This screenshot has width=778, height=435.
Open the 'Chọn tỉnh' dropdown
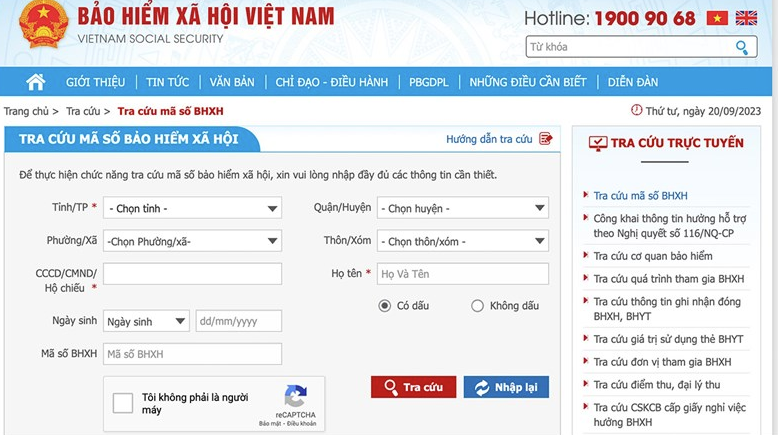[193, 208]
